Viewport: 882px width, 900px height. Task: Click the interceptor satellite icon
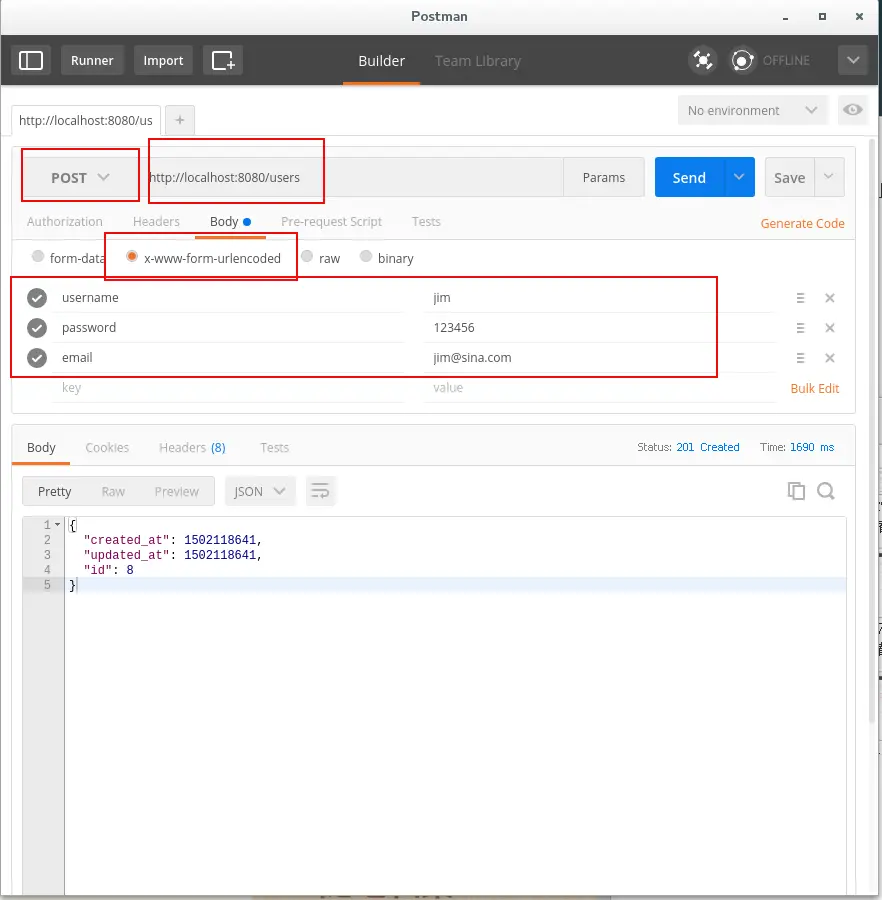point(702,60)
